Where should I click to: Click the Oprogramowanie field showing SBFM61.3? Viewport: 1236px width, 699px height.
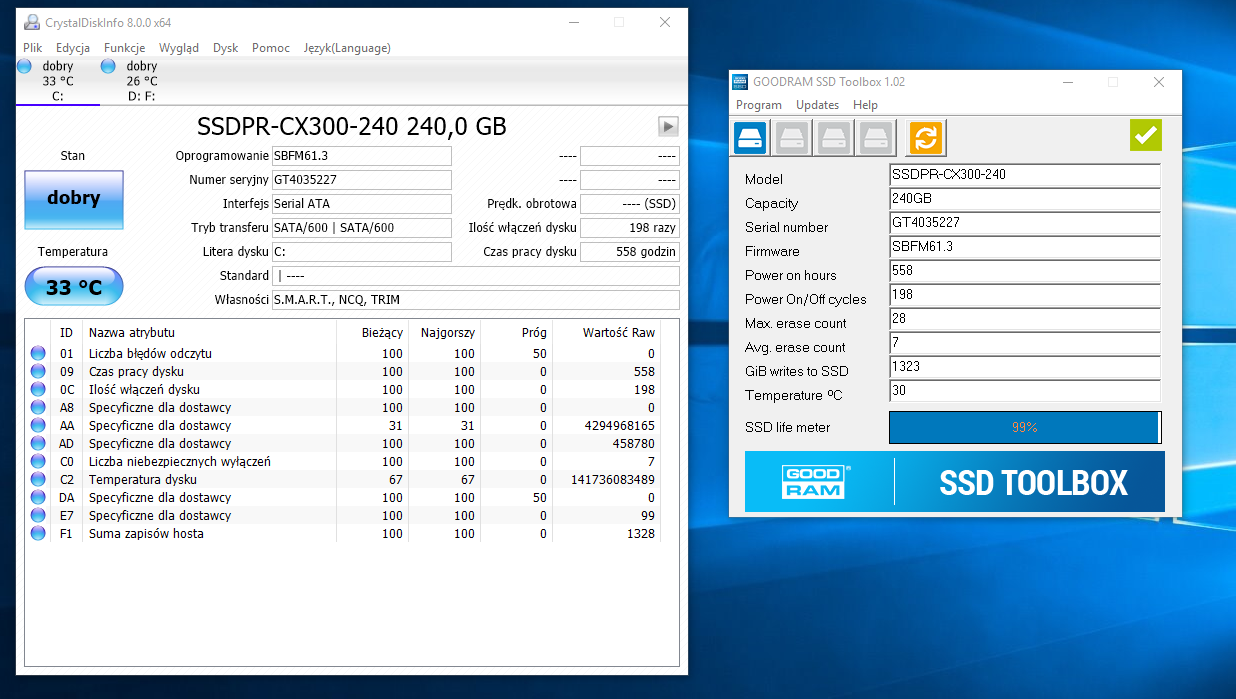361,156
